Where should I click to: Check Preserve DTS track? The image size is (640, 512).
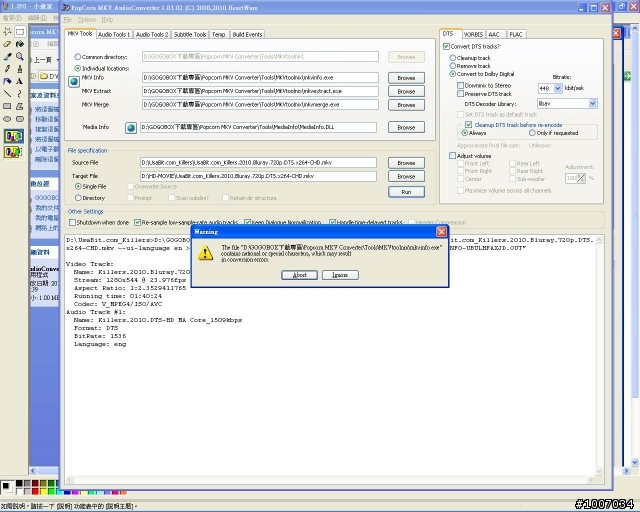(460, 93)
